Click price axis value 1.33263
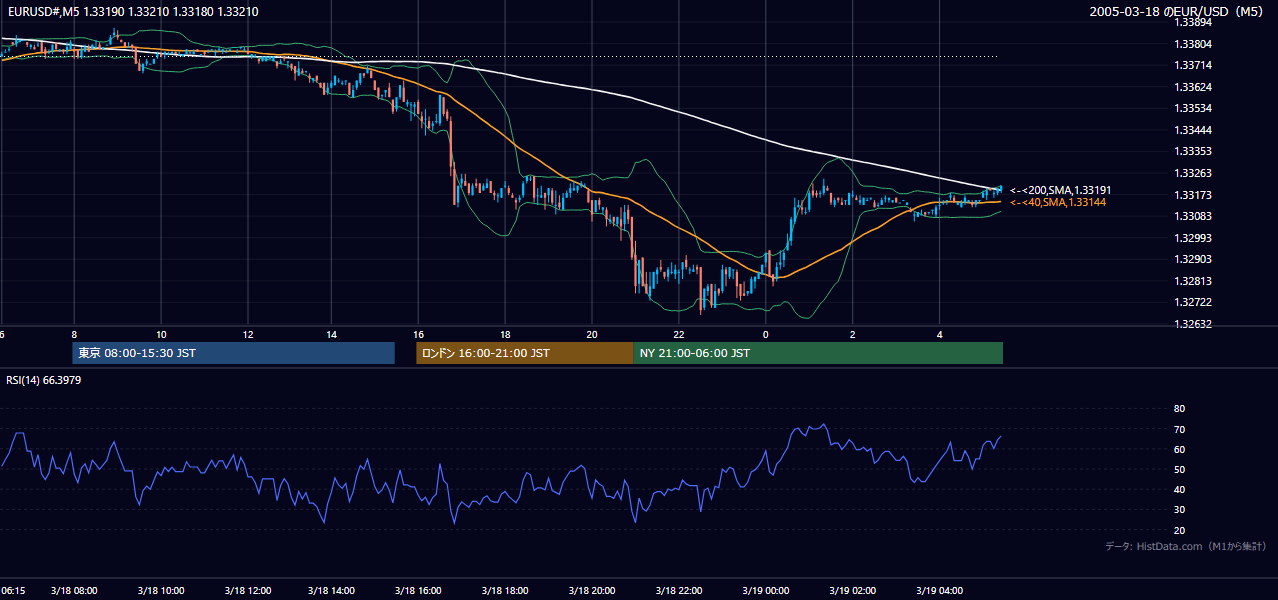The image size is (1278, 600). (1192, 173)
